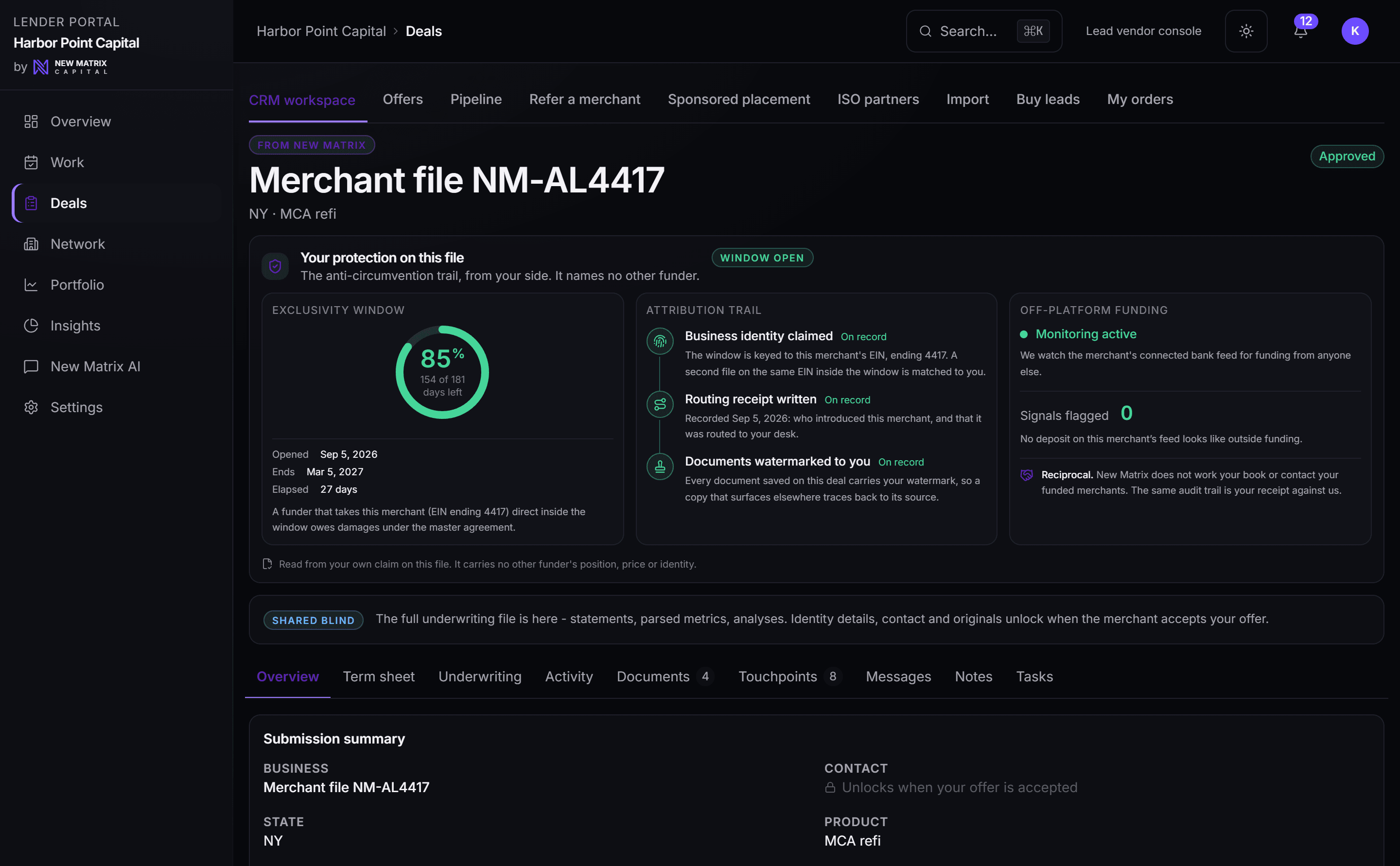Screen dimensions: 1400x866
Task: Click the 85% exclusivity progress ring
Action: [442, 372]
